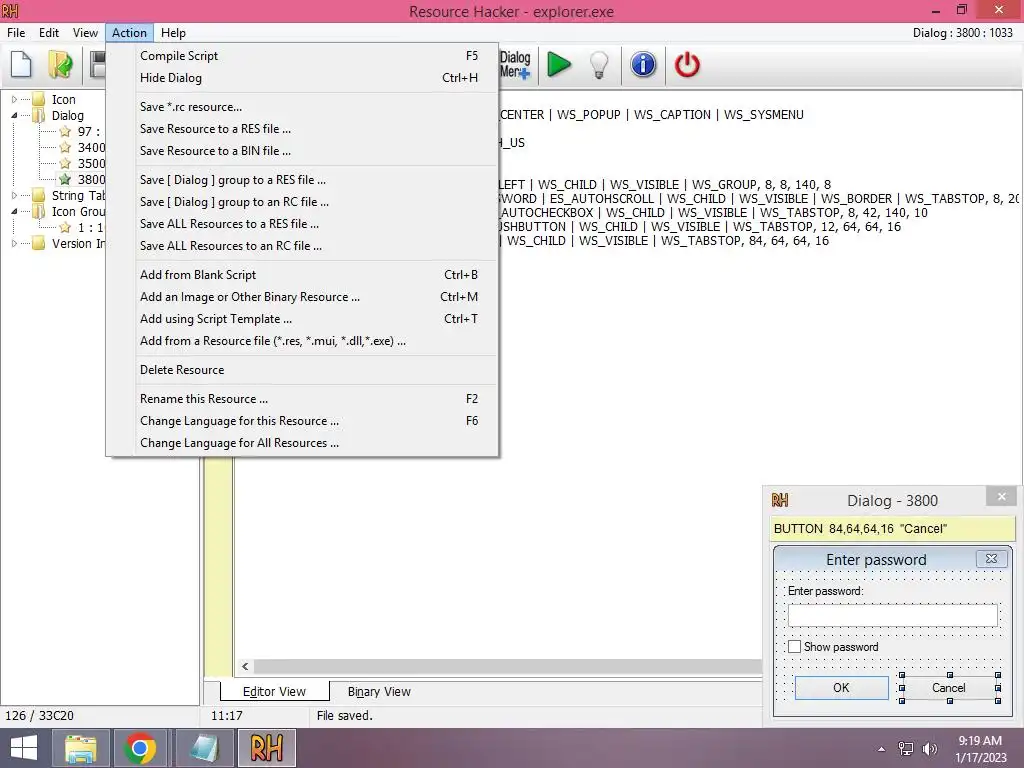Click the Version Info folder icon

(39, 244)
